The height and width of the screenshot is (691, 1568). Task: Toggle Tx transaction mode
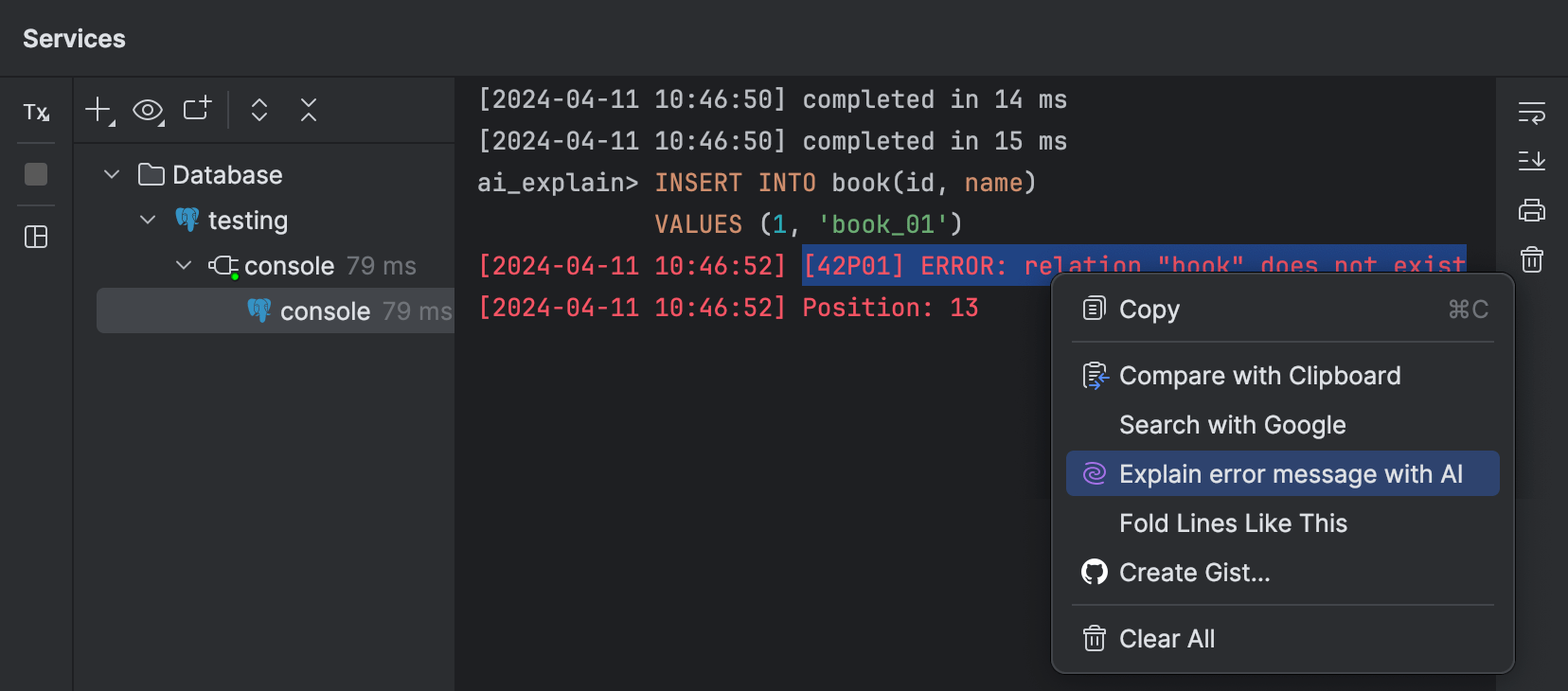tap(35, 112)
